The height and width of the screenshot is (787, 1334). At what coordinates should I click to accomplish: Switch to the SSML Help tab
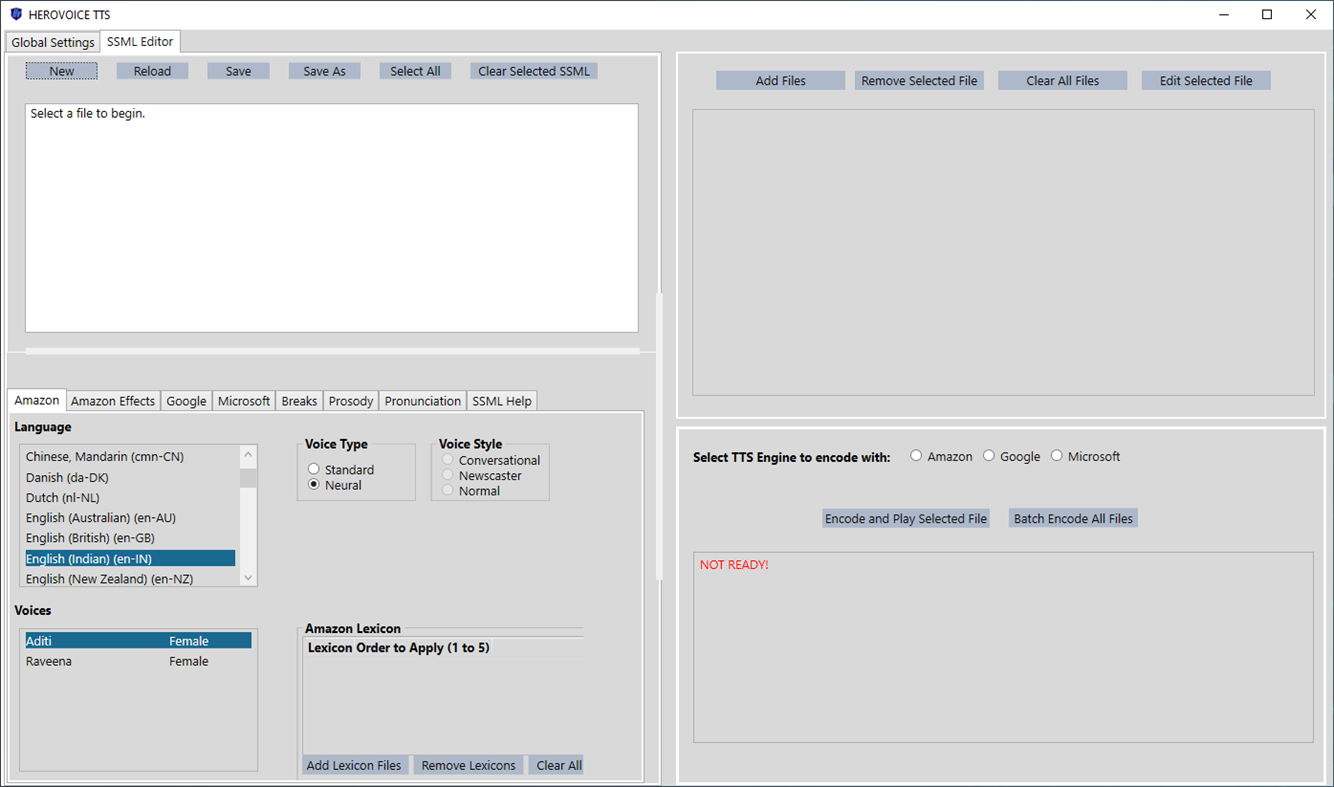(x=502, y=400)
